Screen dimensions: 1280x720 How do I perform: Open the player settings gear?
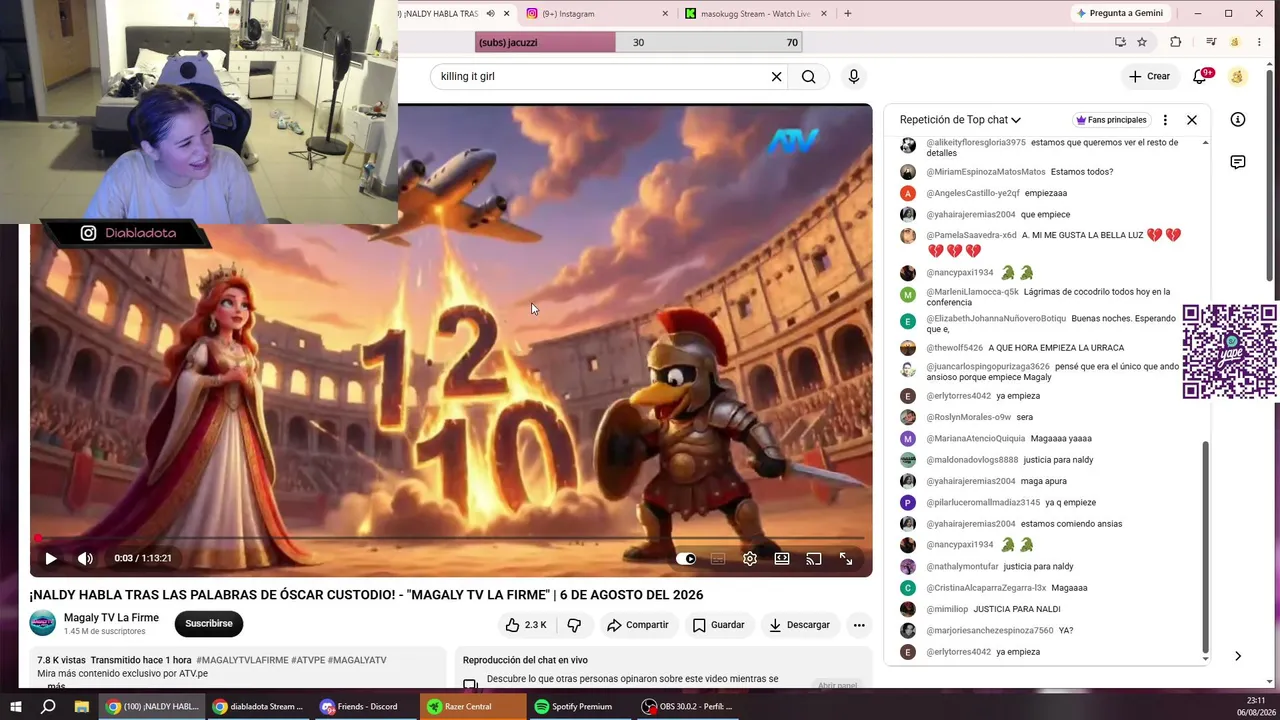pyautogui.click(x=750, y=559)
